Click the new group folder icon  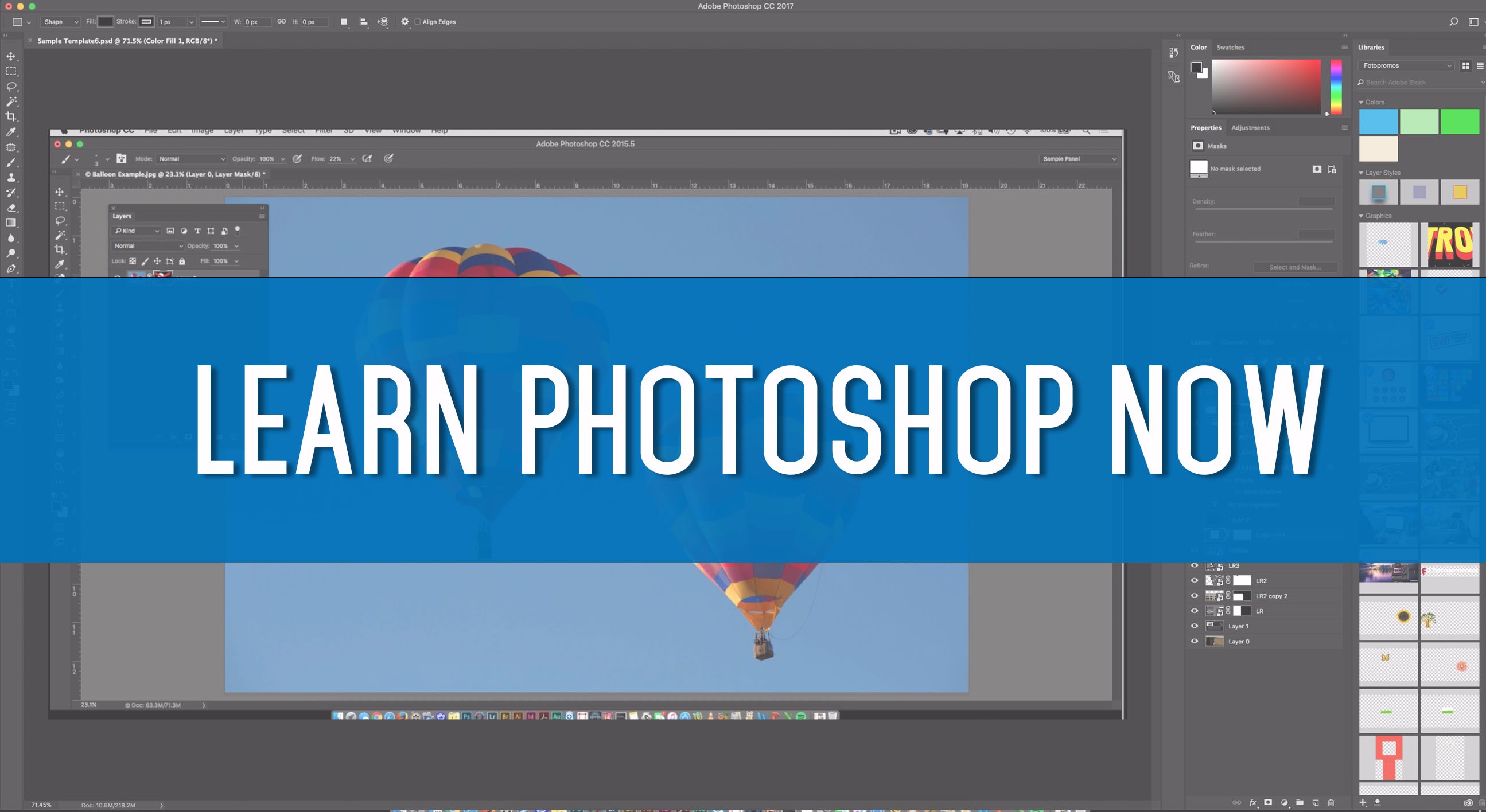(1300, 802)
